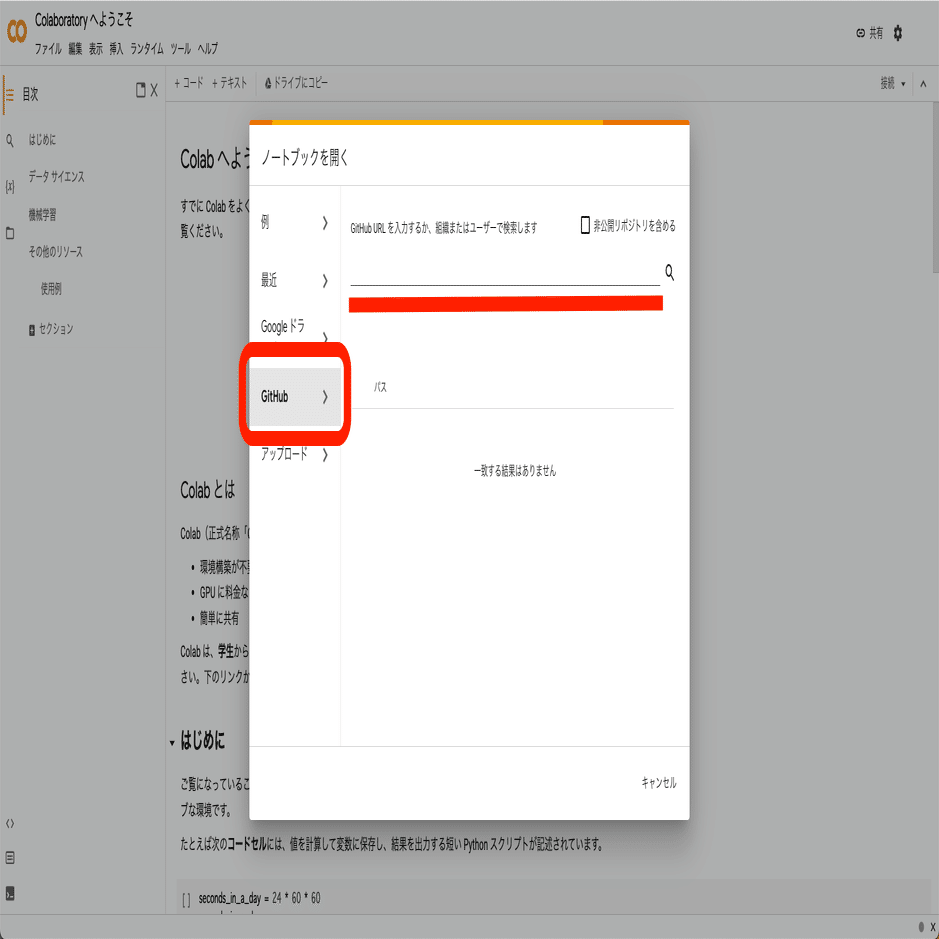Click ドライブにコピー button
The width and height of the screenshot is (939, 939).
(296, 83)
